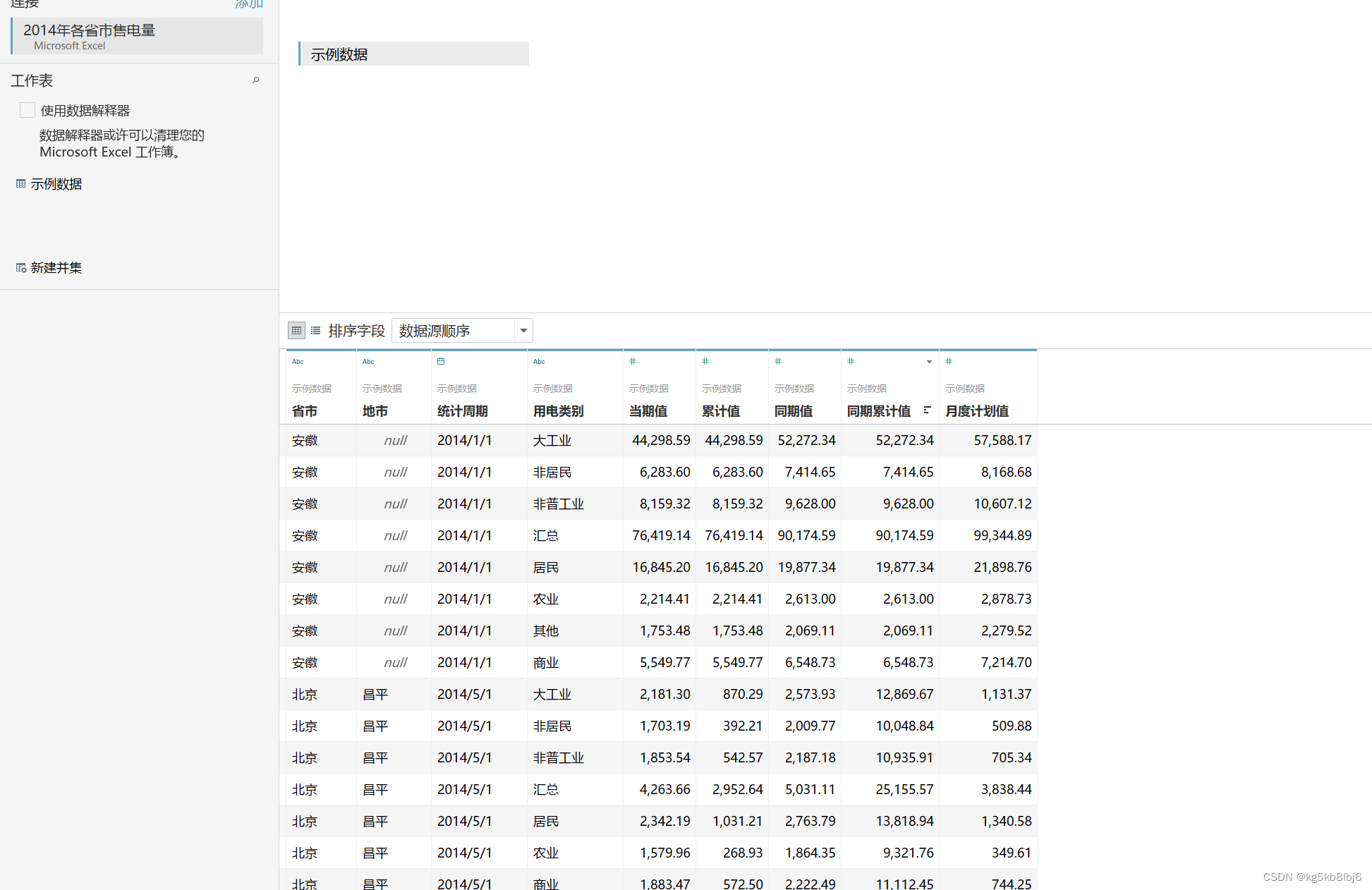Viewport: 1372px width, 890px height.
Task: Select the 示例数据 table on the canvas
Action: (x=413, y=54)
